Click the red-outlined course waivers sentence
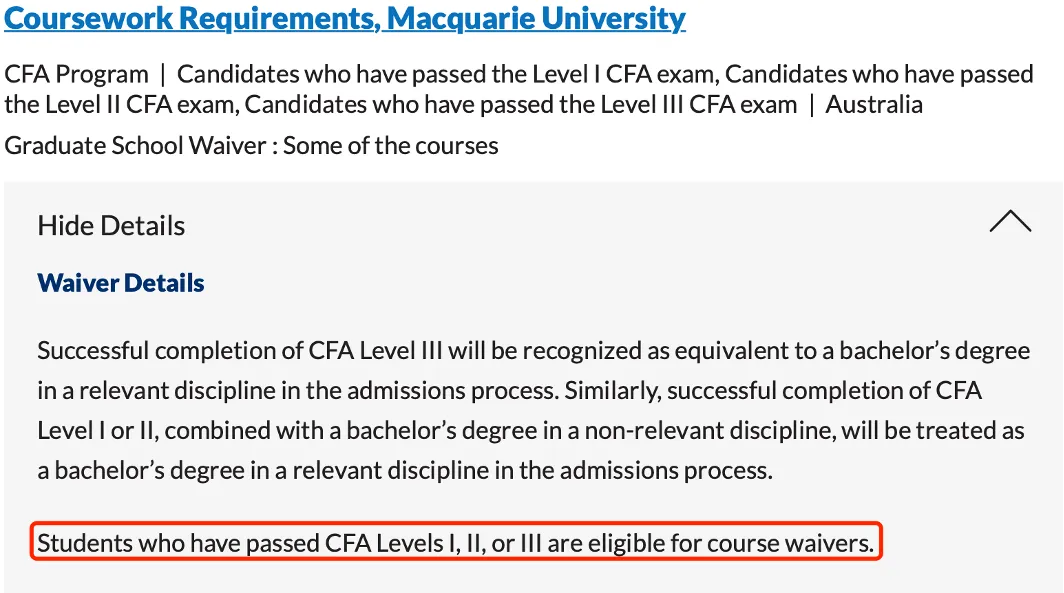Screen dimensions: 1064x593 pyautogui.click(x=456, y=542)
